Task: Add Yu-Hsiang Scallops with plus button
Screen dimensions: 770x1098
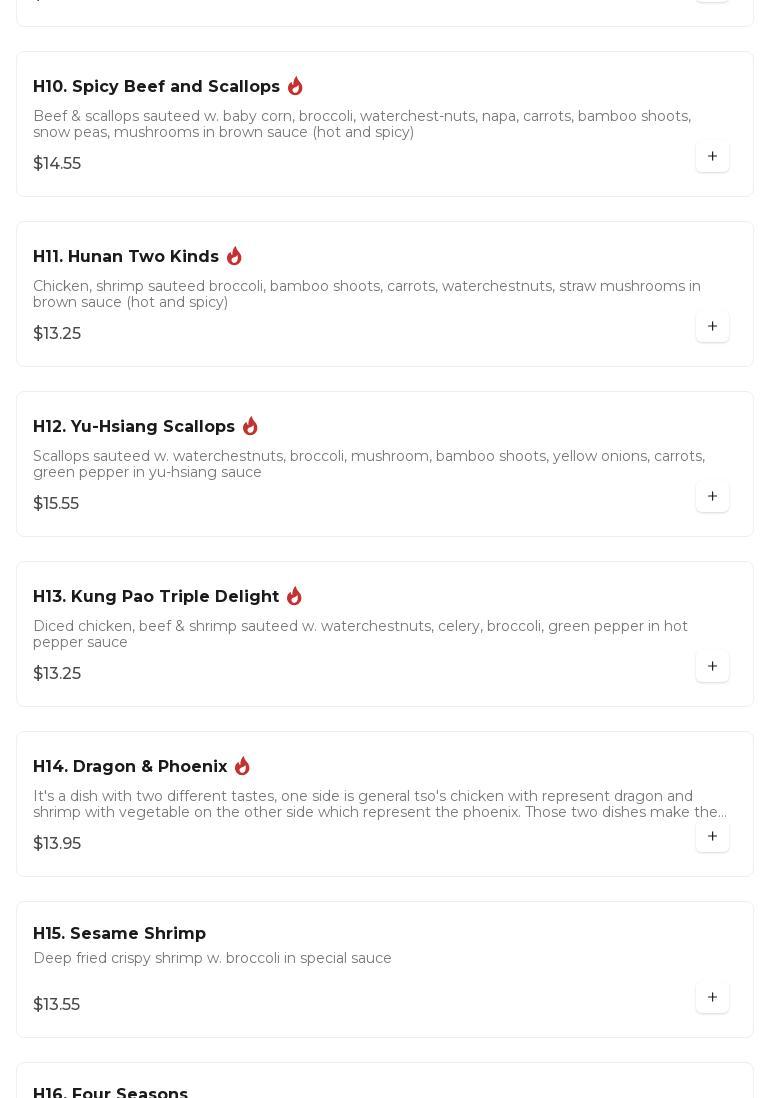Action: coord(712,497)
